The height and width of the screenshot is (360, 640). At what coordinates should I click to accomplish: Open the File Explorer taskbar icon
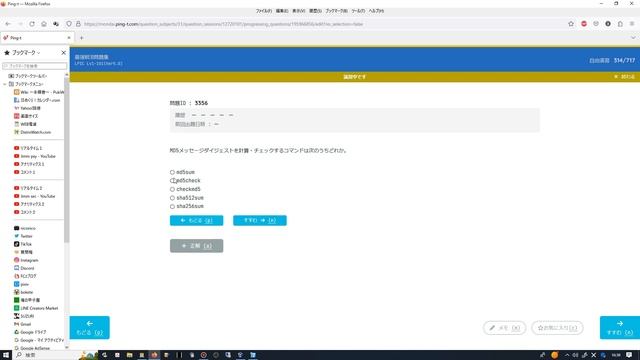129,355
